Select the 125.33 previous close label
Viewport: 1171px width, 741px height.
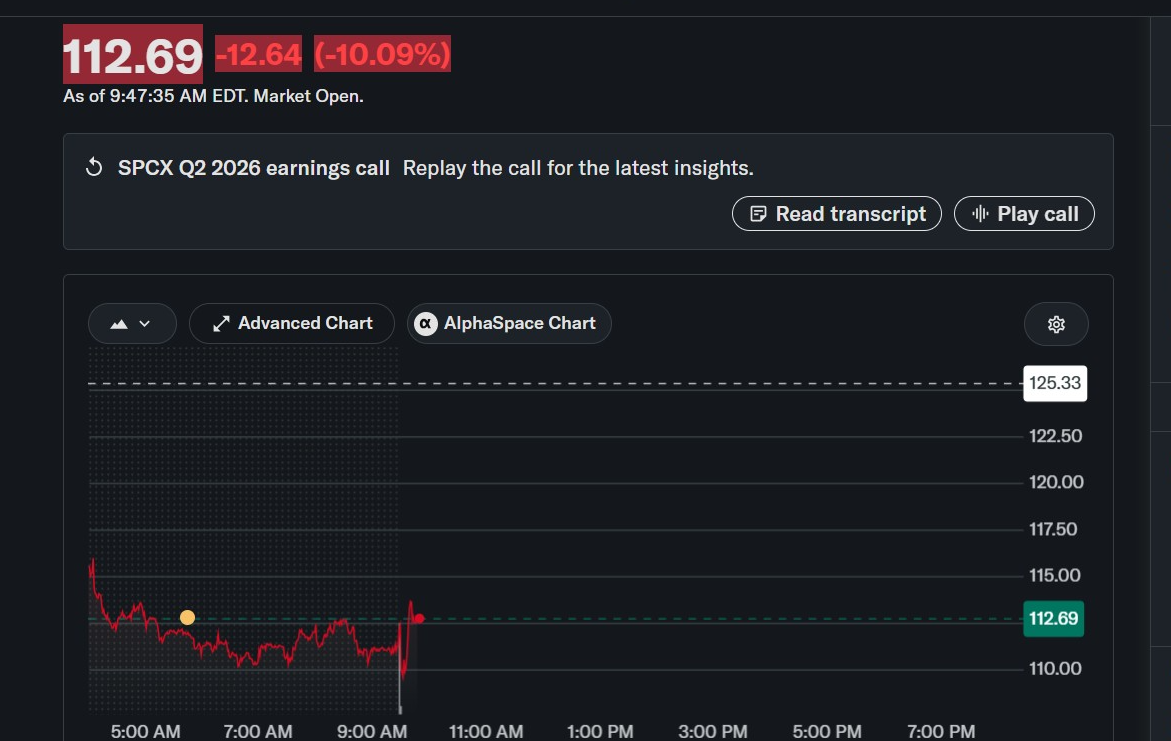1055,383
